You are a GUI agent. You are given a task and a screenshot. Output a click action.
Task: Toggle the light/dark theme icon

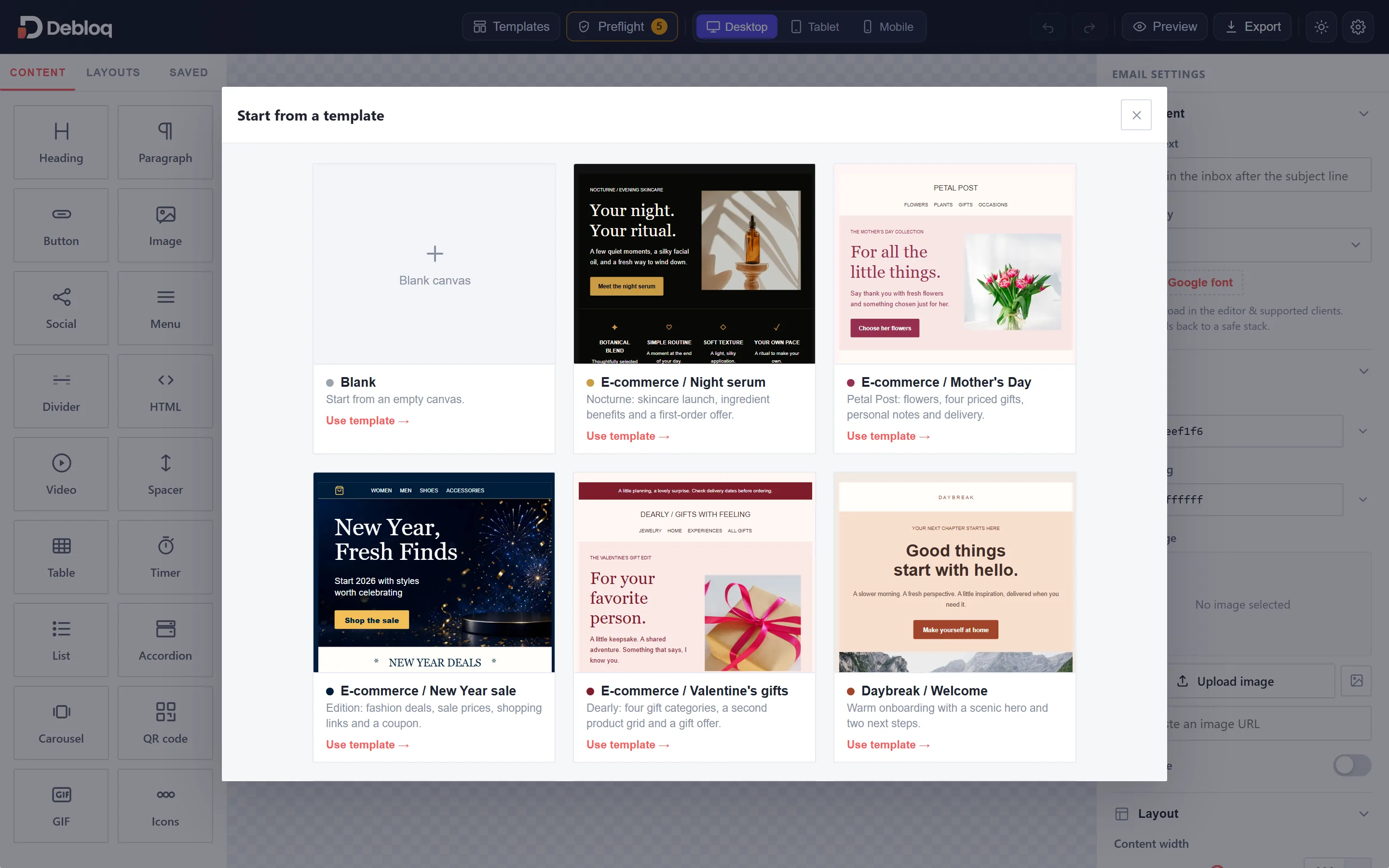[1321, 27]
